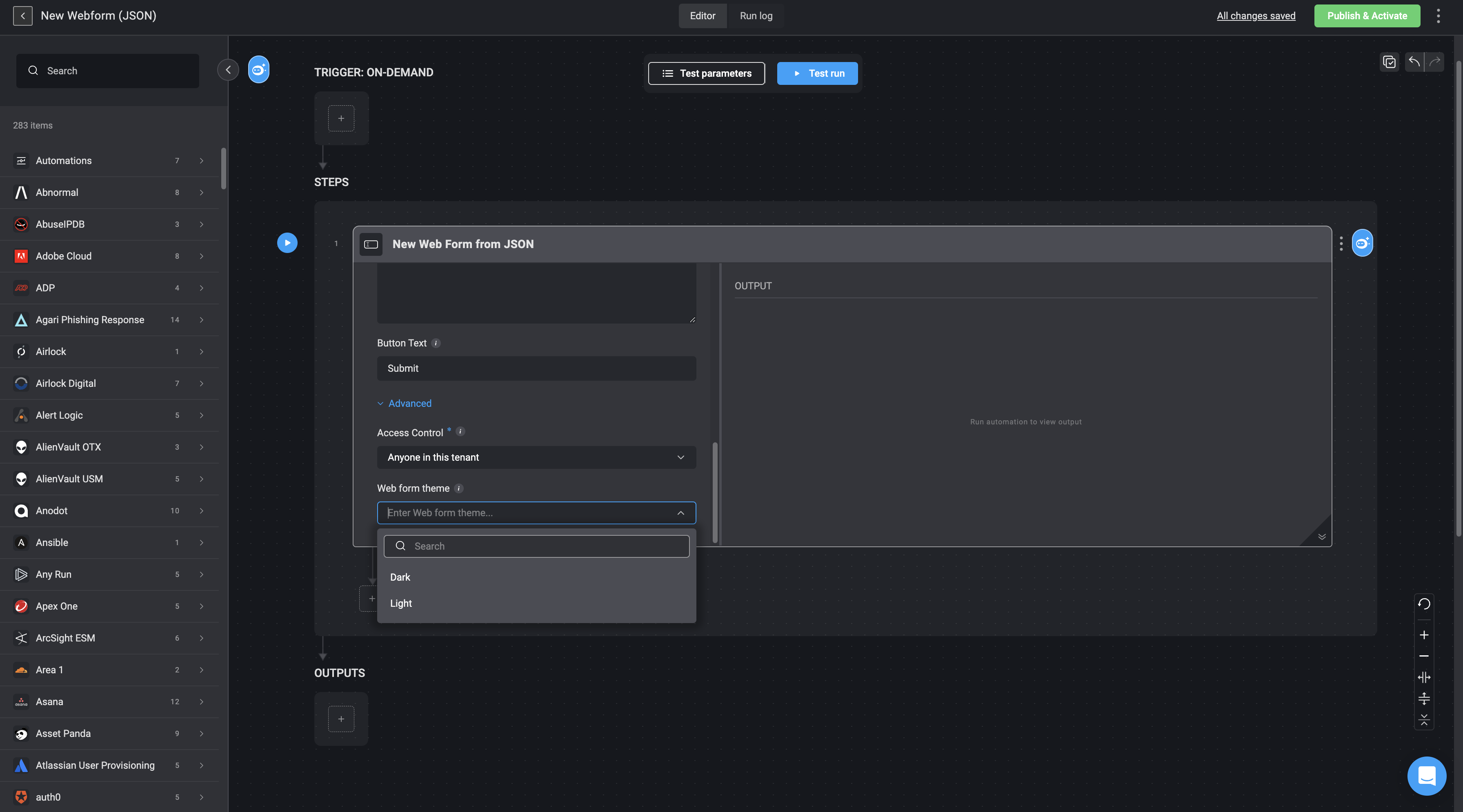This screenshot has height=812, width=1463.
Task: Open the Ansible integration row
Action: point(109,543)
